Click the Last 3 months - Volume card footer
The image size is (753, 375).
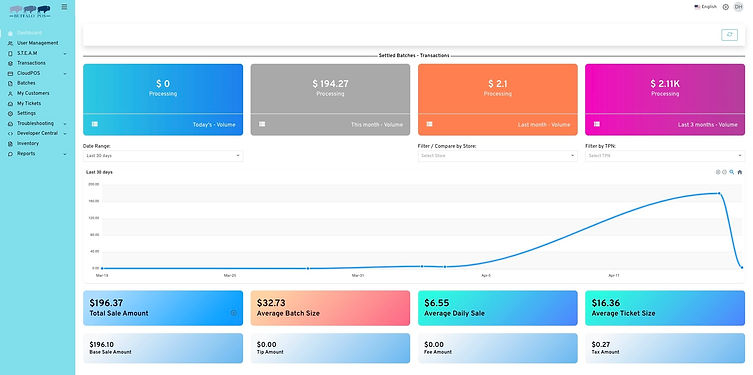[x=665, y=124]
